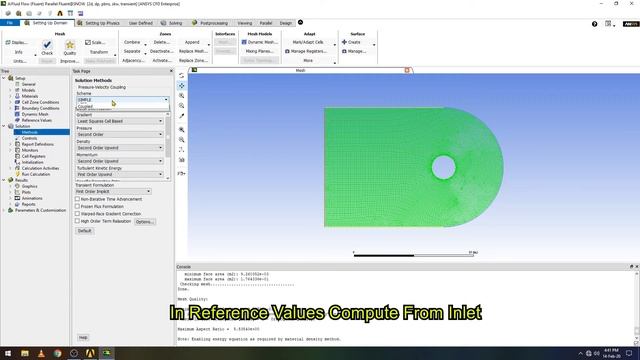
Task: Click the set view axes icon
Action: pyautogui.click(x=182, y=150)
